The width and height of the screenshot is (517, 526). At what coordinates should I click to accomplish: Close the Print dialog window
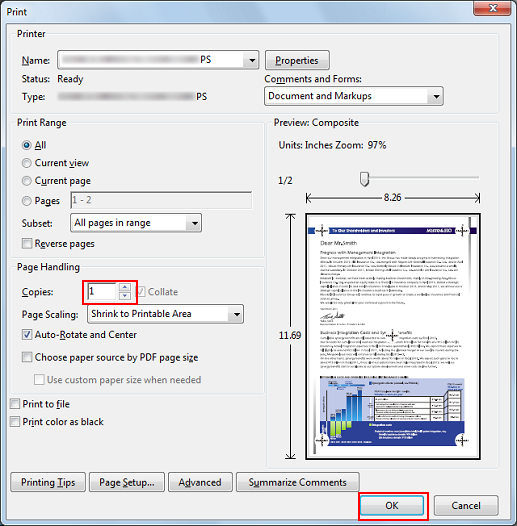coord(493,8)
